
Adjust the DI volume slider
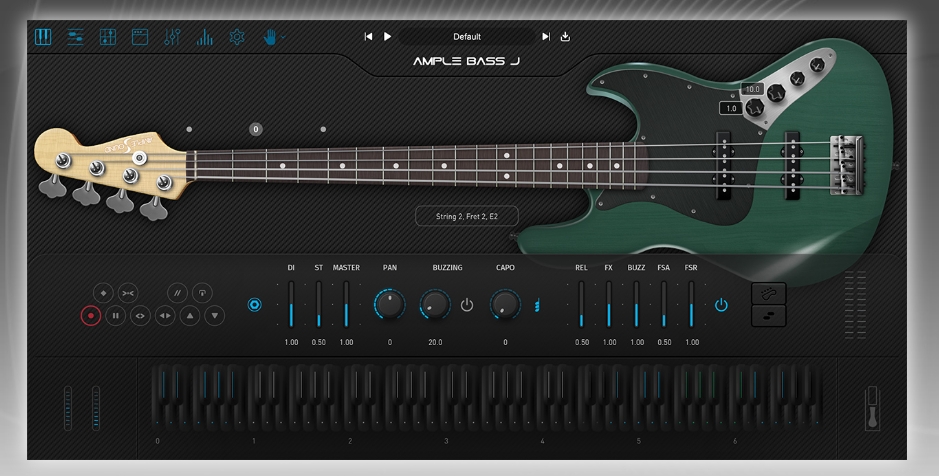(x=291, y=305)
